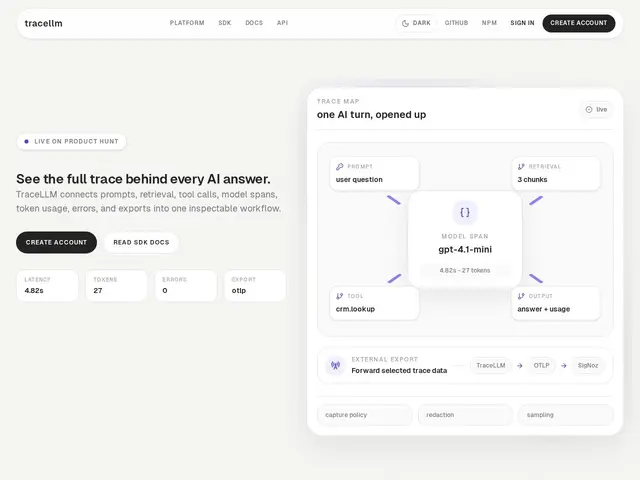Open the API nav item
Image resolution: width=640 pixels, height=480 pixels.
282,23
